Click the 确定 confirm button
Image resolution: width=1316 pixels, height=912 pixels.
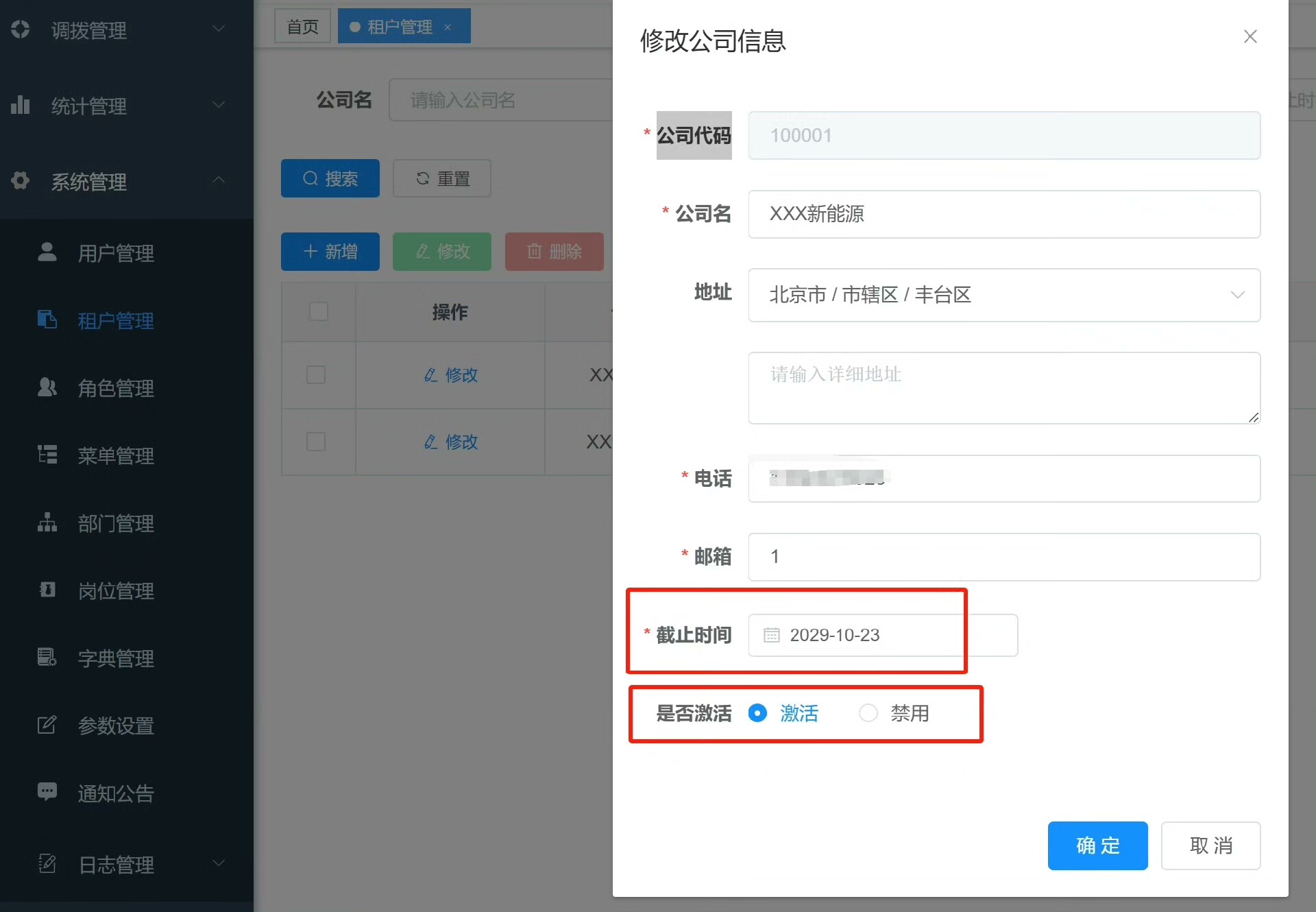[x=1097, y=845]
